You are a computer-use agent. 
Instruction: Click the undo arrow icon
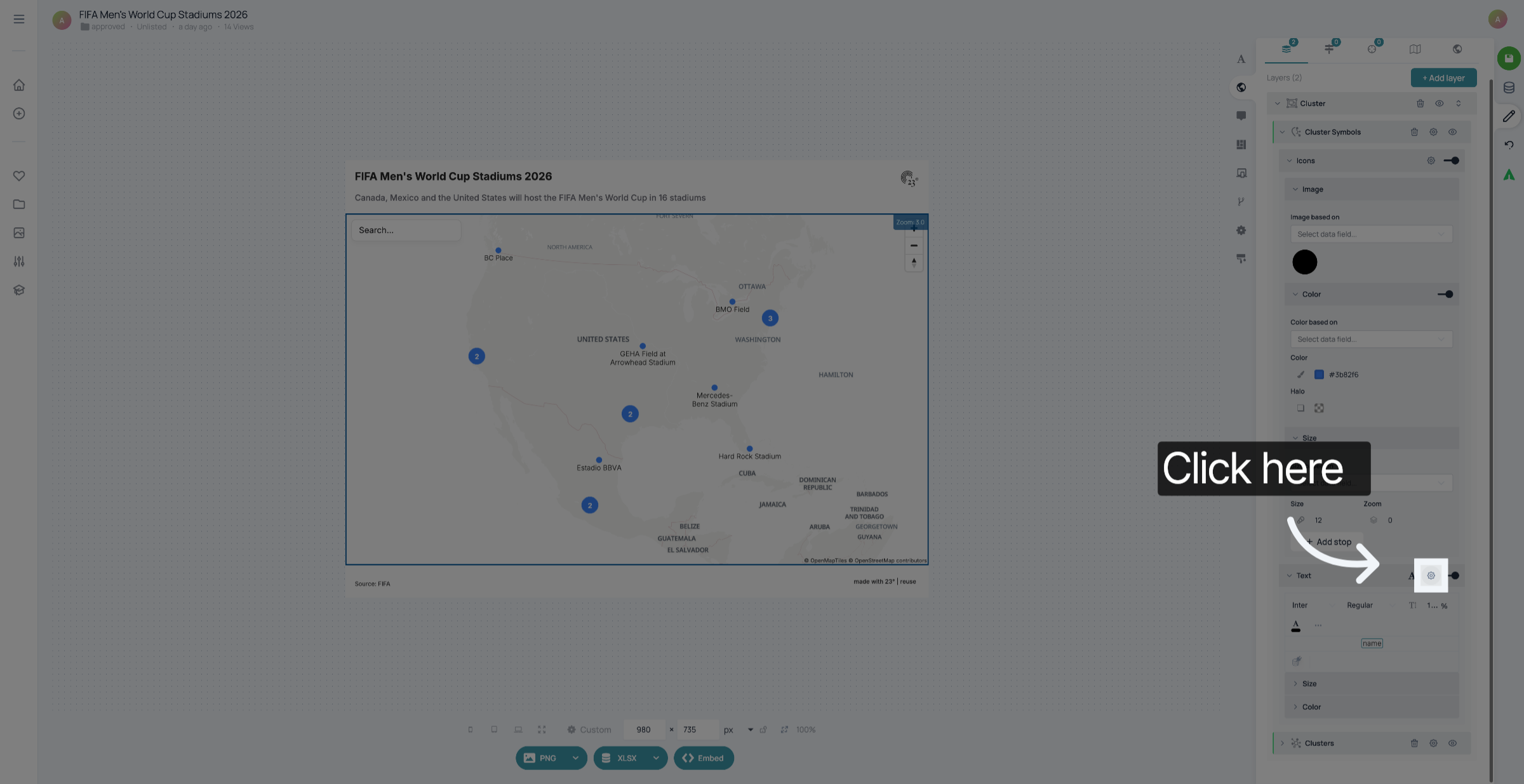[1509, 145]
